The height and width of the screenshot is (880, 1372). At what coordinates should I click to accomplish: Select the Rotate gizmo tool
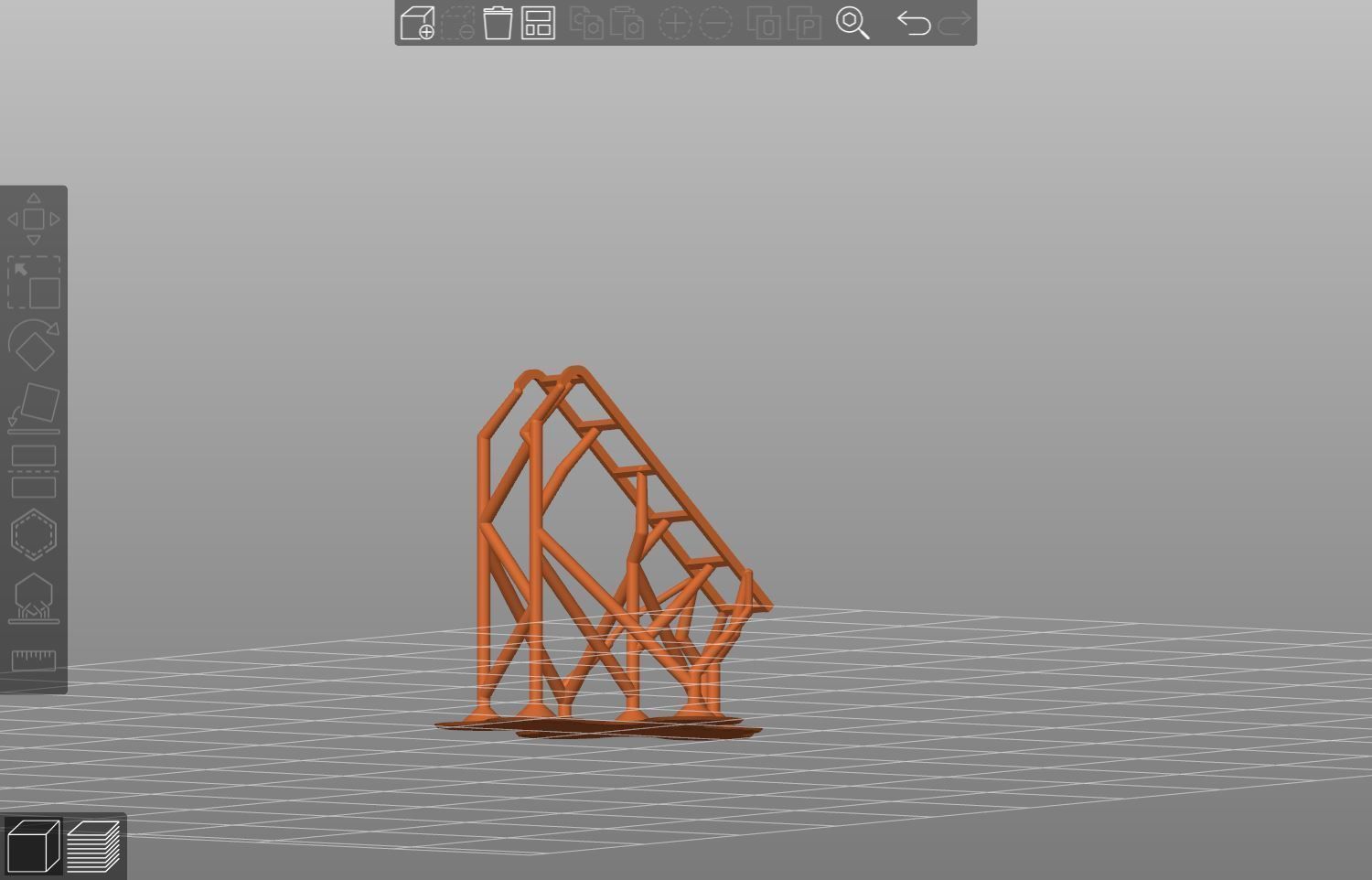[34, 344]
